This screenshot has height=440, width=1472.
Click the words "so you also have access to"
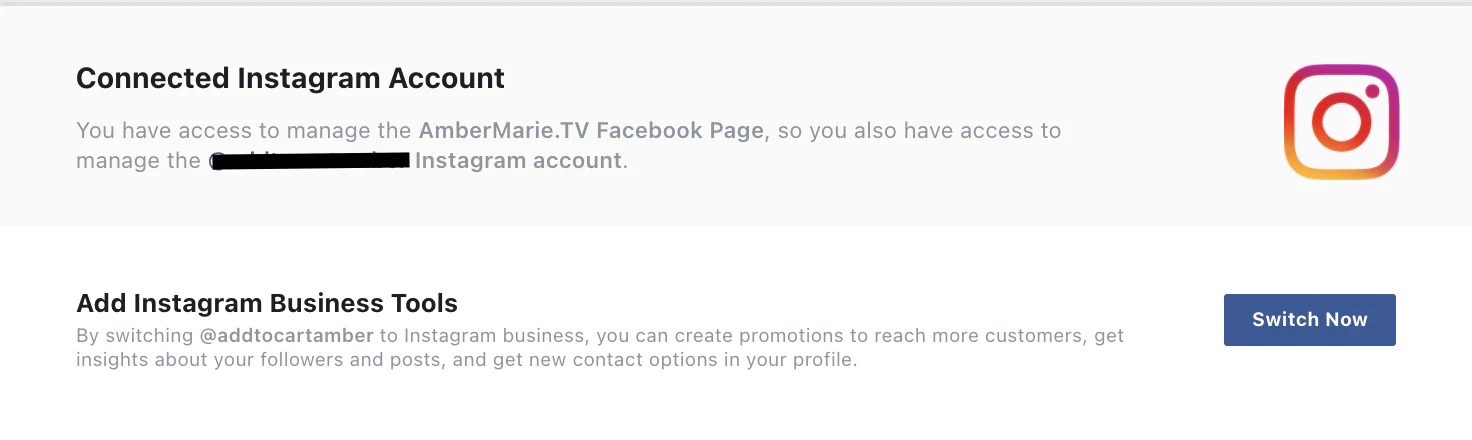(x=919, y=131)
